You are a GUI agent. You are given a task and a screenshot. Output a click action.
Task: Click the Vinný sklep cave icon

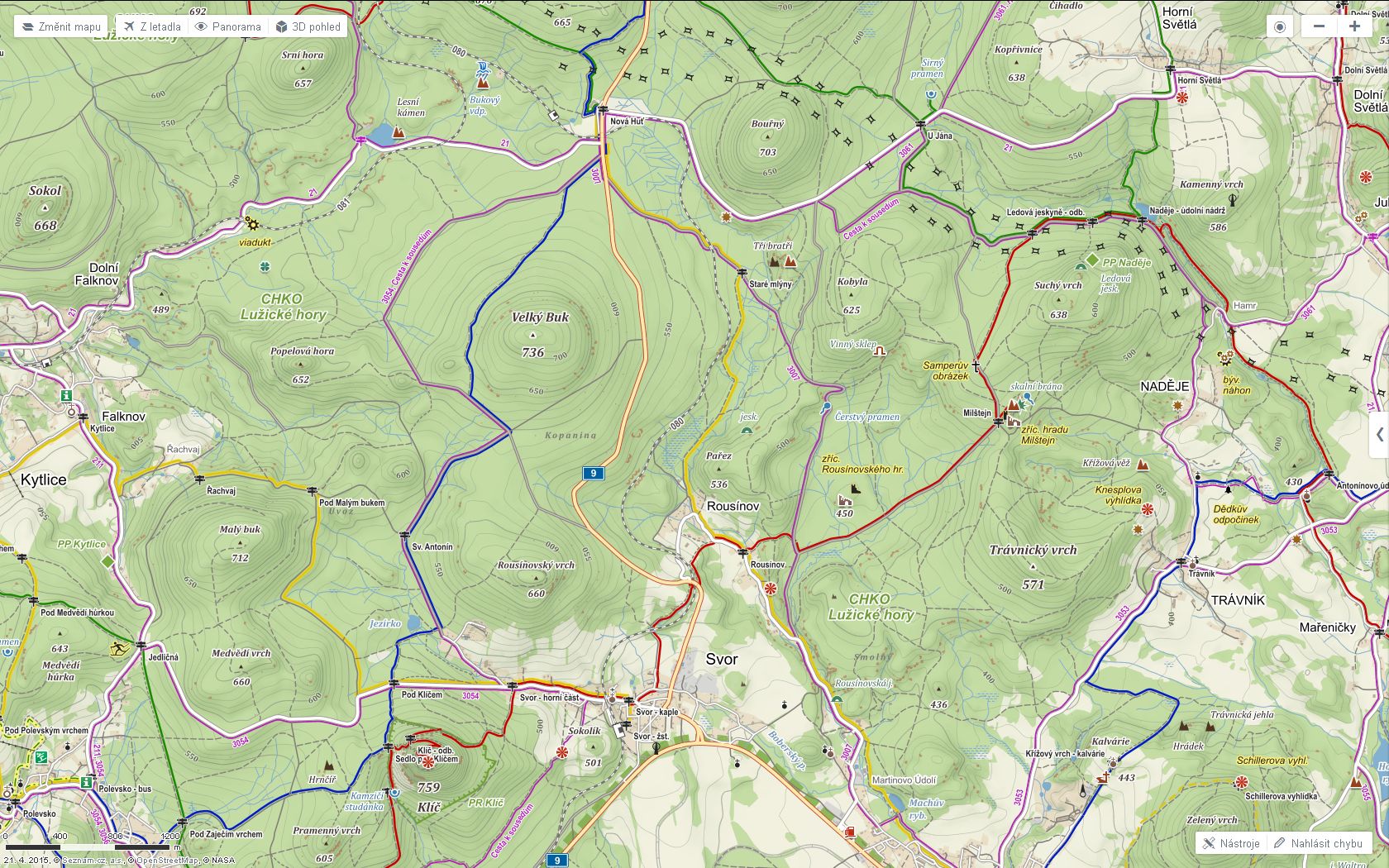point(881,351)
